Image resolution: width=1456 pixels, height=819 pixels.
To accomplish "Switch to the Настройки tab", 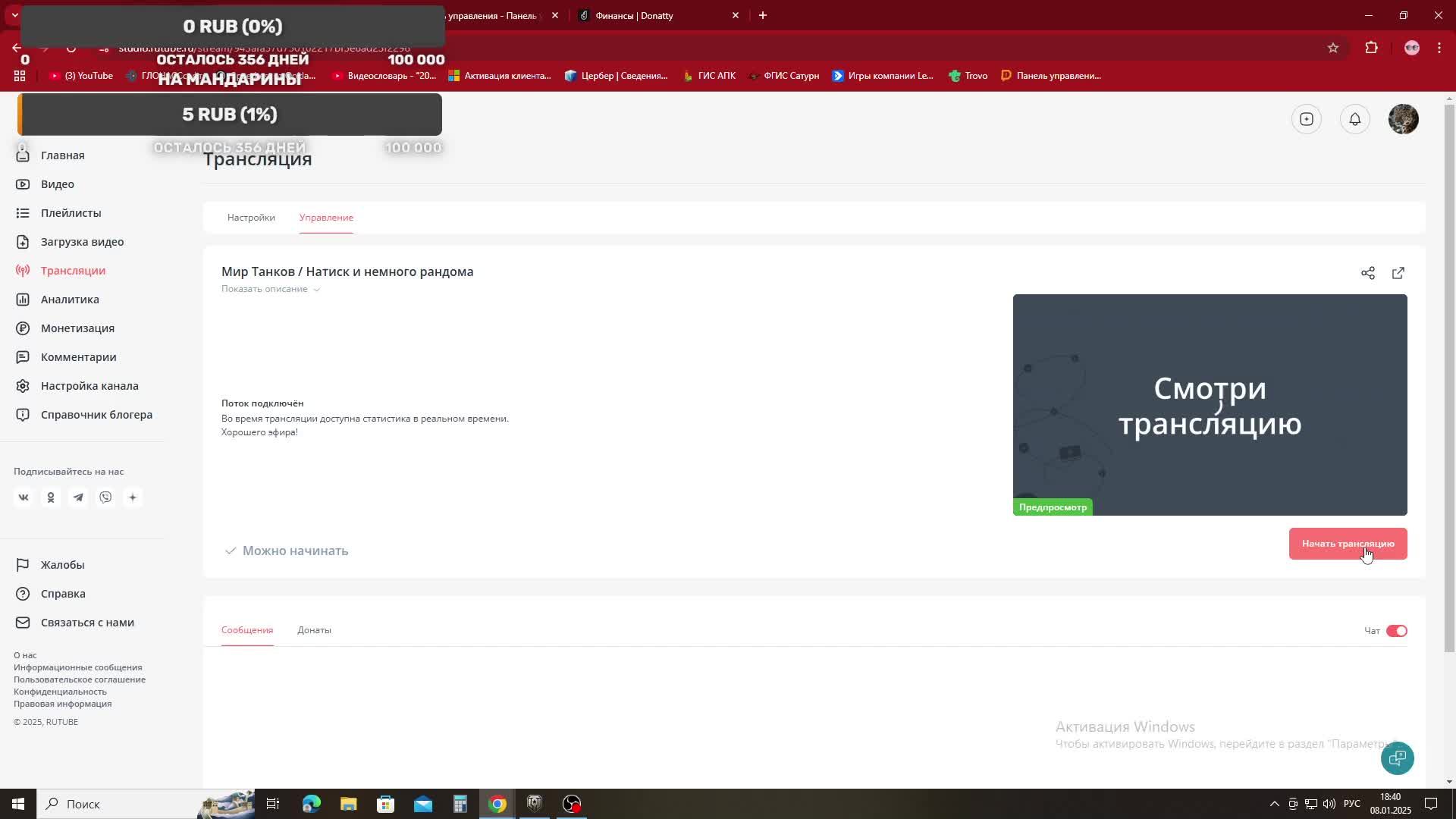I will click(251, 218).
